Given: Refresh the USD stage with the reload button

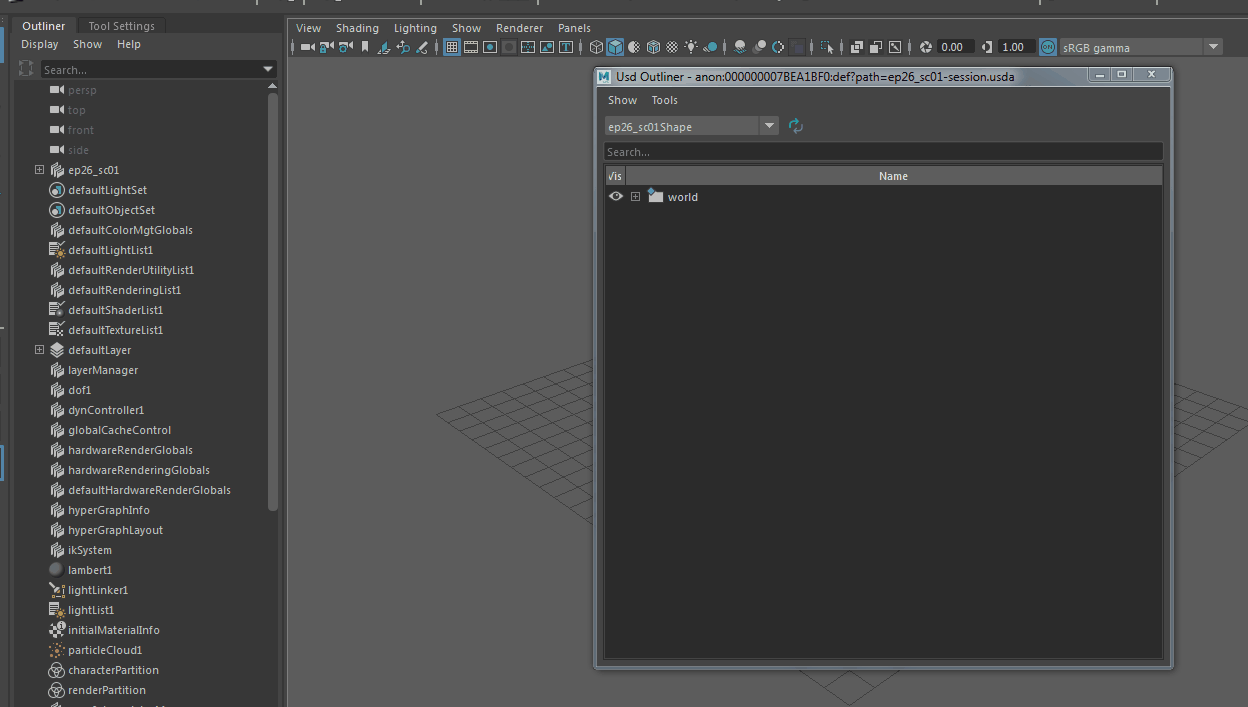Looking at the screenshot, I should pos(795,126).
